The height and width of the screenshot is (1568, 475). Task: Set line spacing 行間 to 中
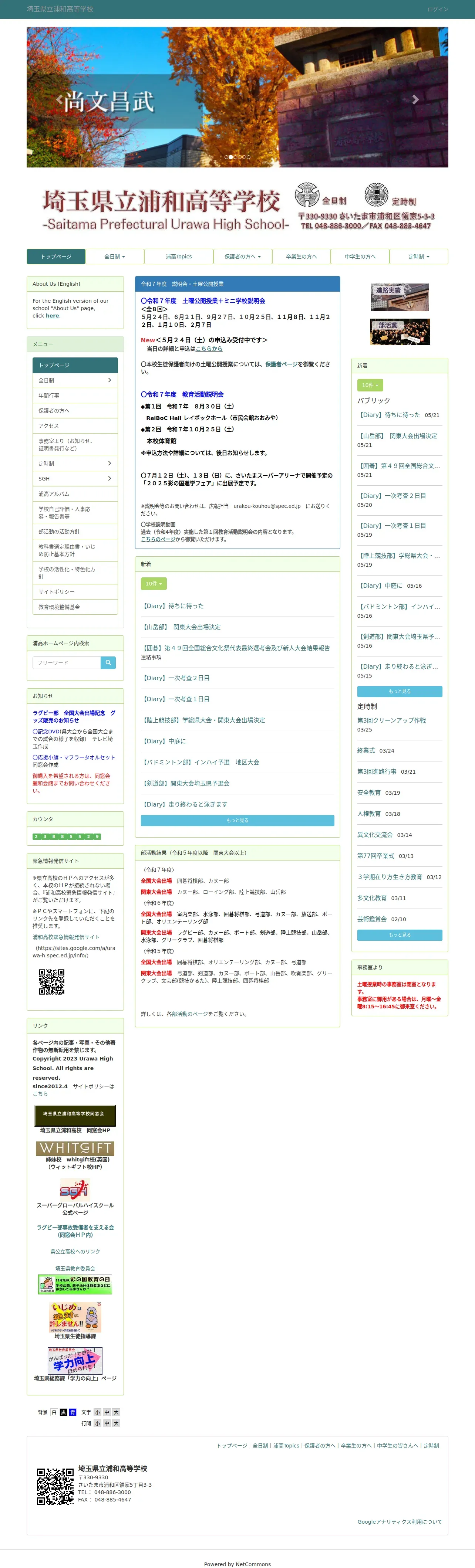(107, 1423)
